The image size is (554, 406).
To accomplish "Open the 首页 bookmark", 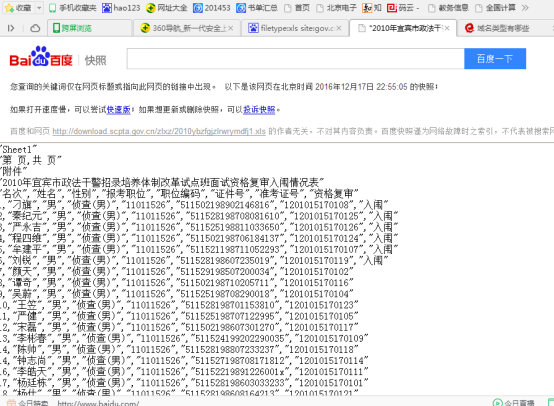I will point(297,8).
